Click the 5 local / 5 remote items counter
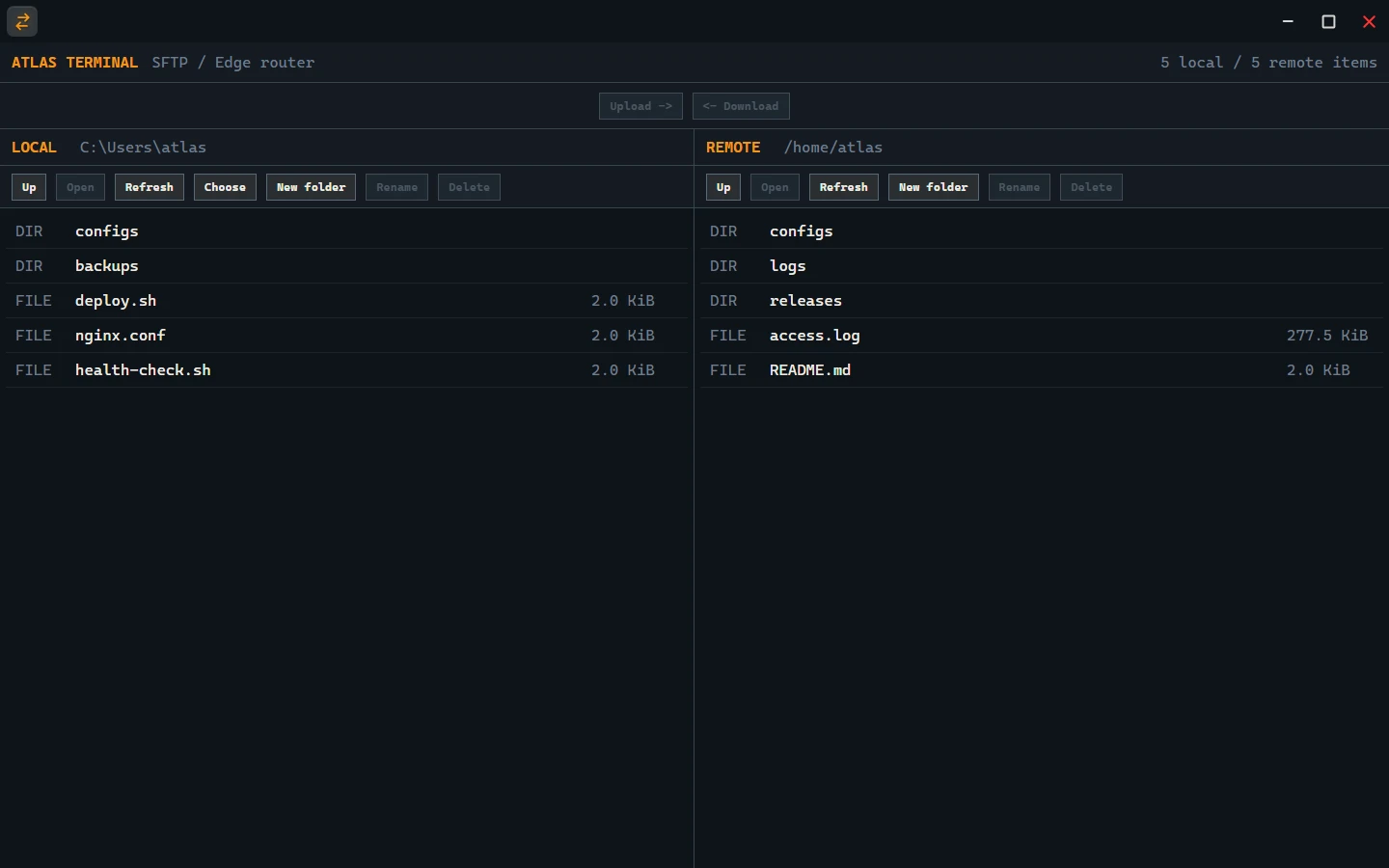1389x868 pixels. pos(1268,63)
